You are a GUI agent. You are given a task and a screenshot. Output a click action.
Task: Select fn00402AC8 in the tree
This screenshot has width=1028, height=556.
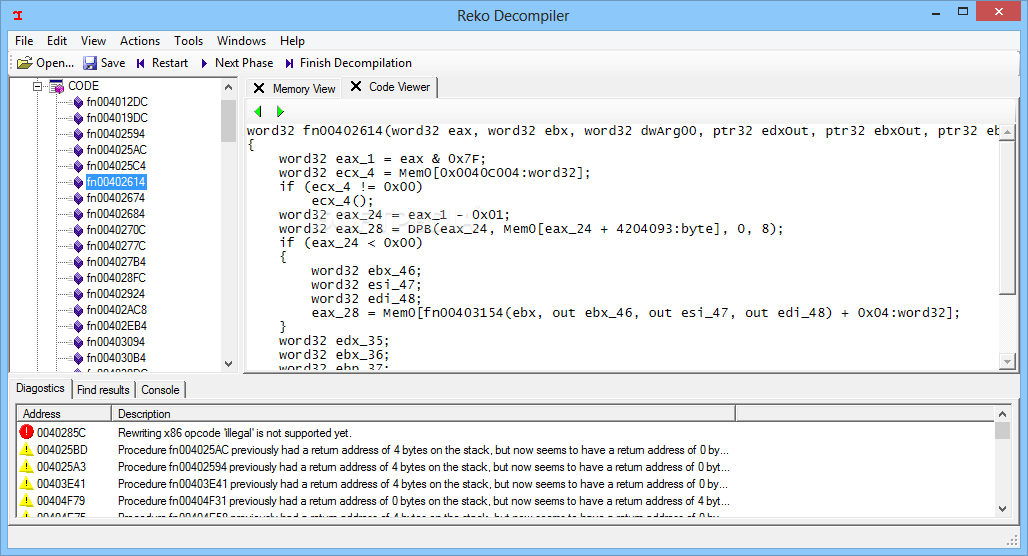click(116, 309)
